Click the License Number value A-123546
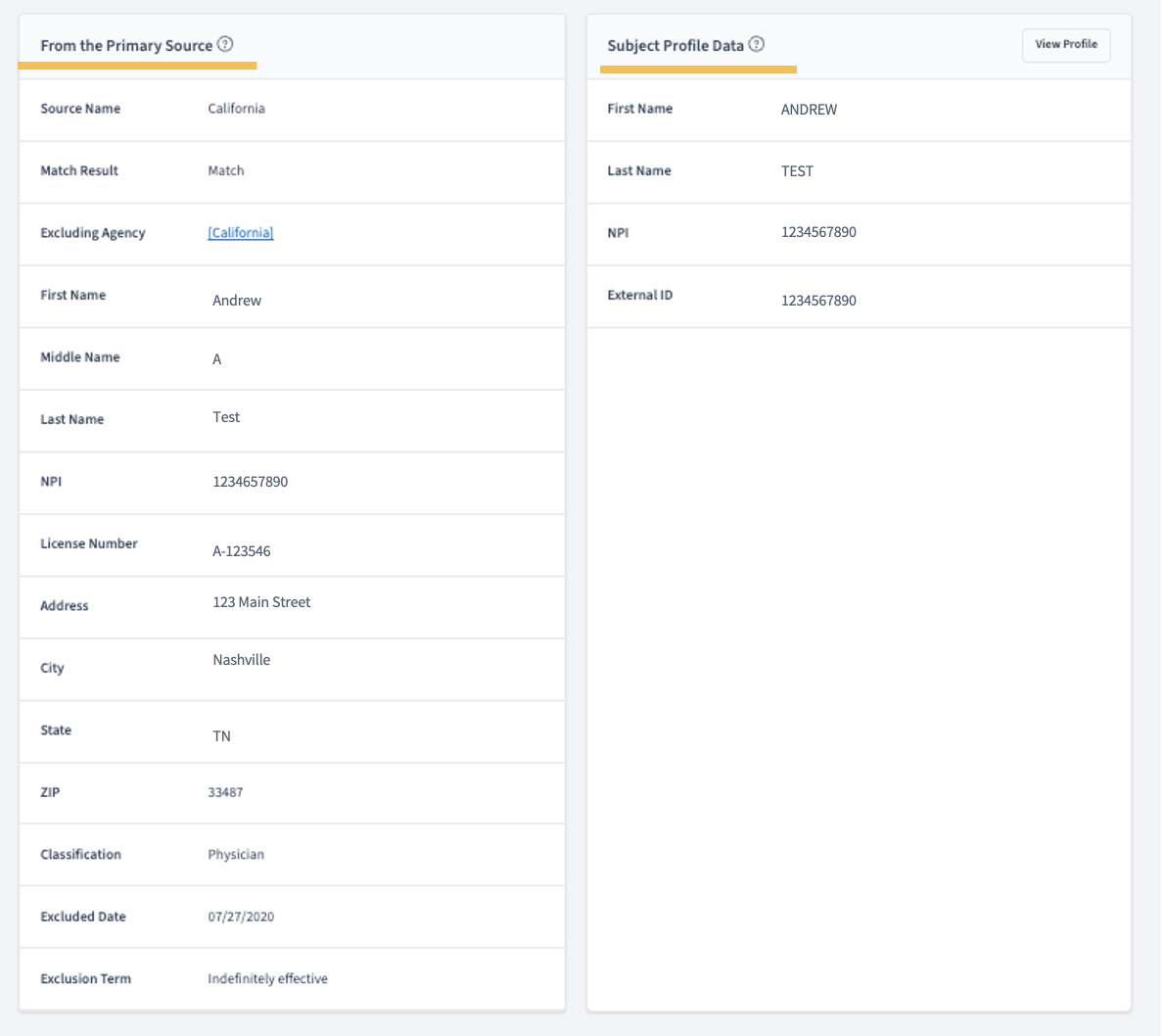This screenshot has width=1165, height=1036. pyautogui.click(x=242, y=551)
